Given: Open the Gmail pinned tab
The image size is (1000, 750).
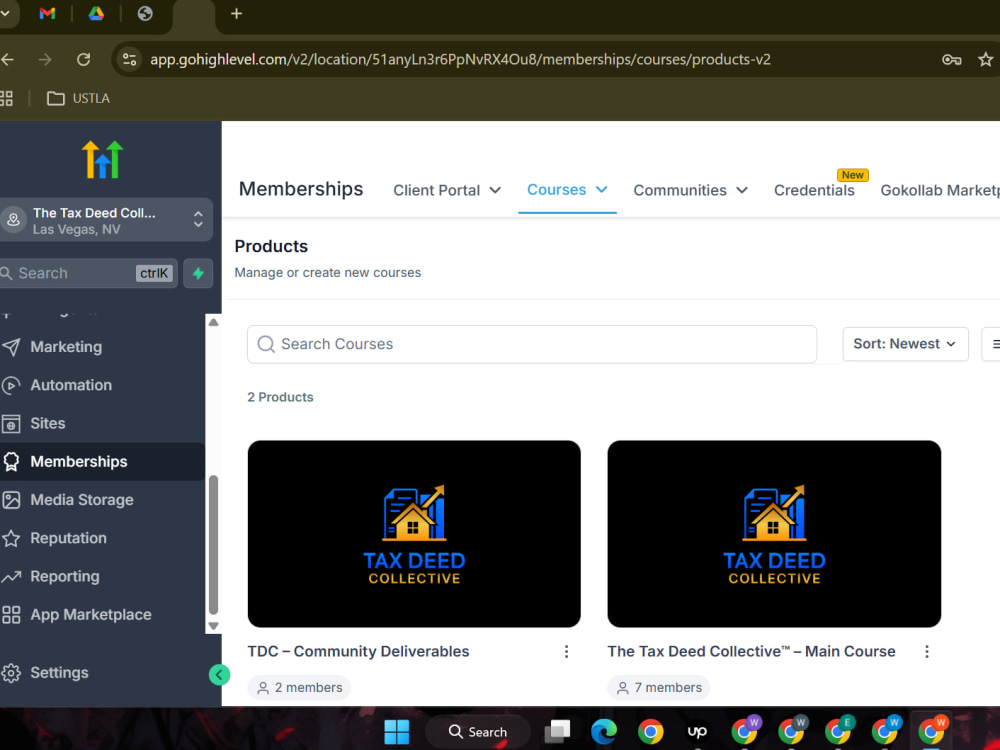Looking at the screenshot, I should [x=47, y=13].
